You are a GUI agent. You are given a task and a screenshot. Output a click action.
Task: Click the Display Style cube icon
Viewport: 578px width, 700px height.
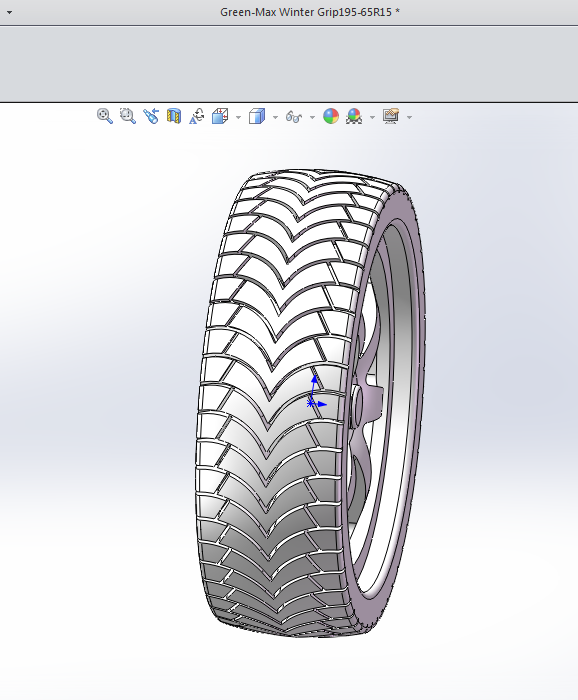coord(257,116)
